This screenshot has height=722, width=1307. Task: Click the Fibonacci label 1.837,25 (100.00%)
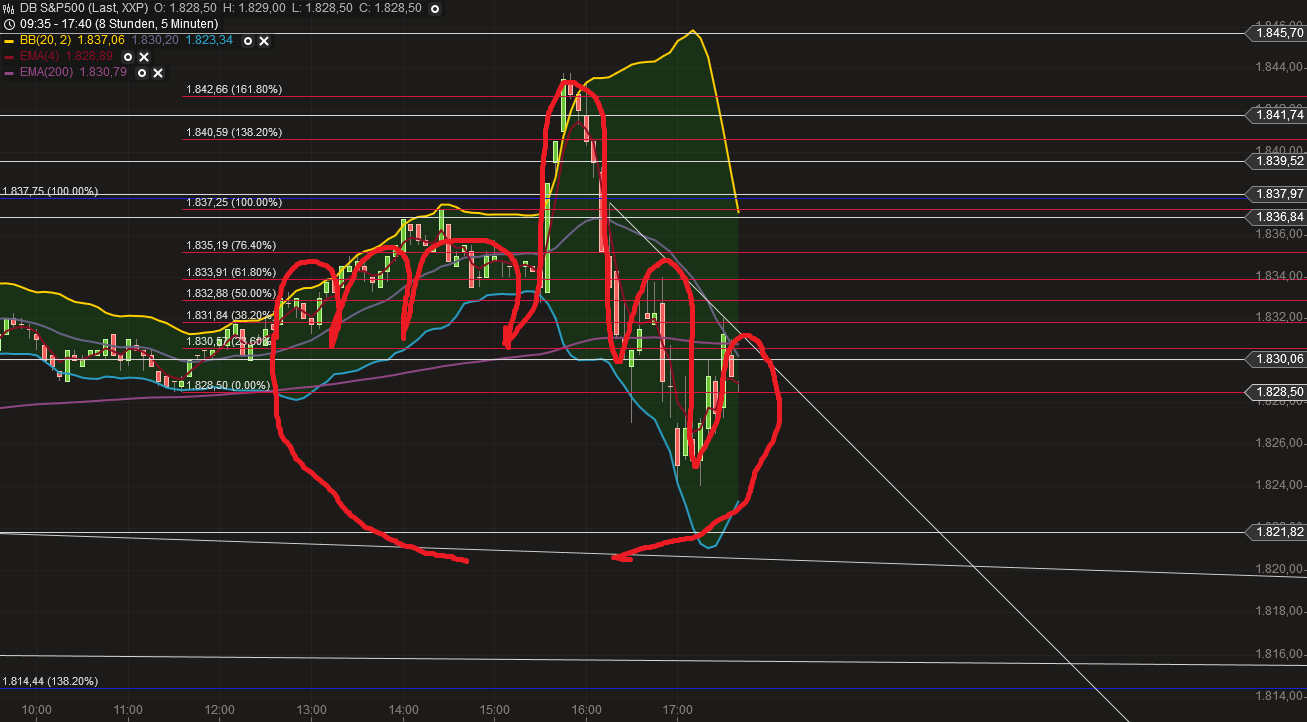(x=234, y=202)
